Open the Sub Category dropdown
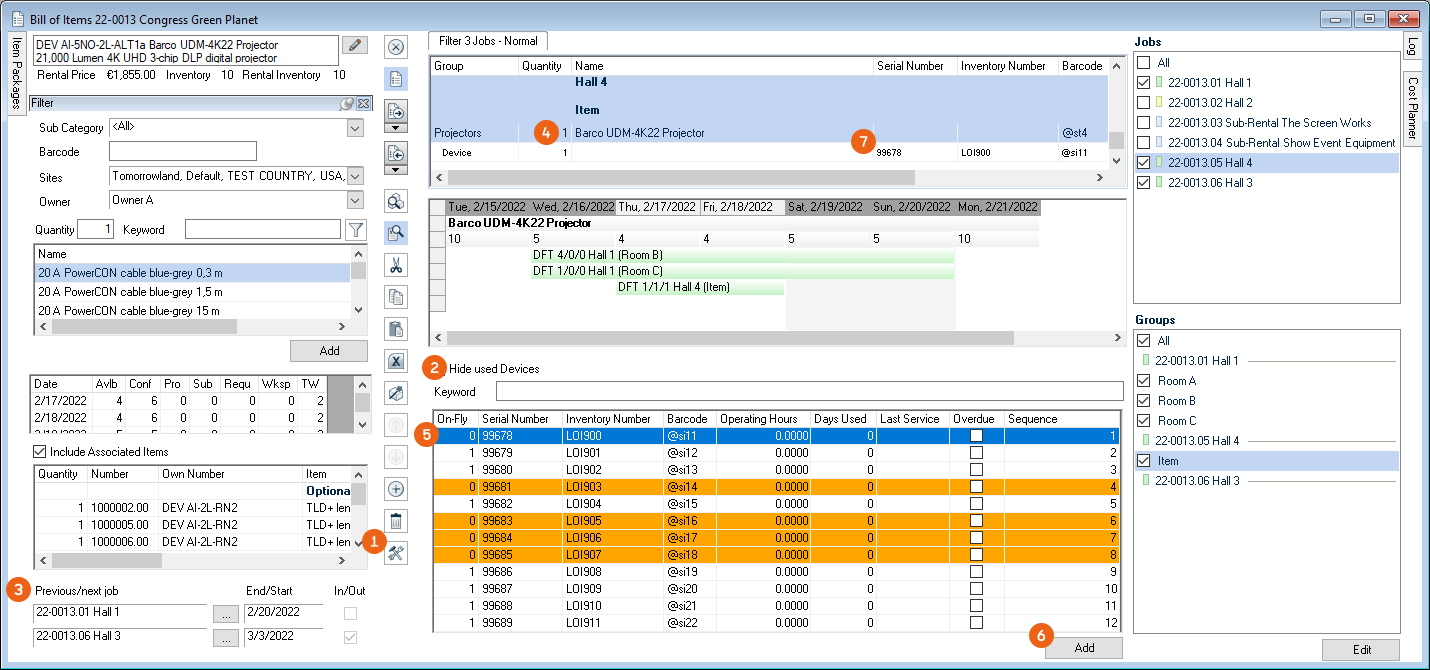The image size is (1430, 670). coord(355,128)
